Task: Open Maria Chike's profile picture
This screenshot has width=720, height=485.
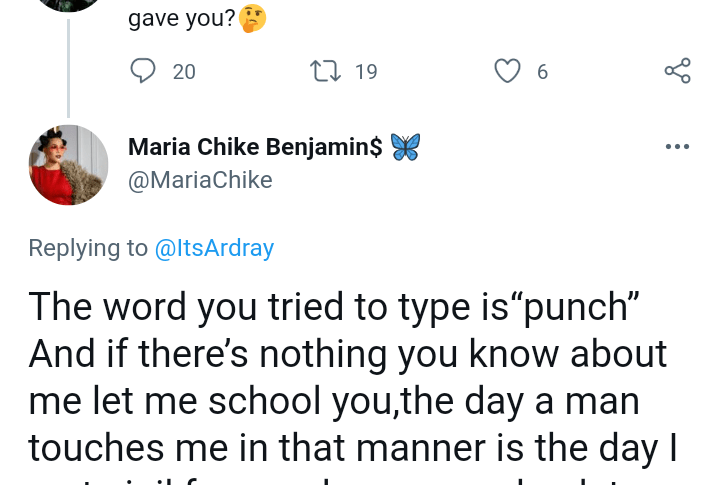Action: 68,165
